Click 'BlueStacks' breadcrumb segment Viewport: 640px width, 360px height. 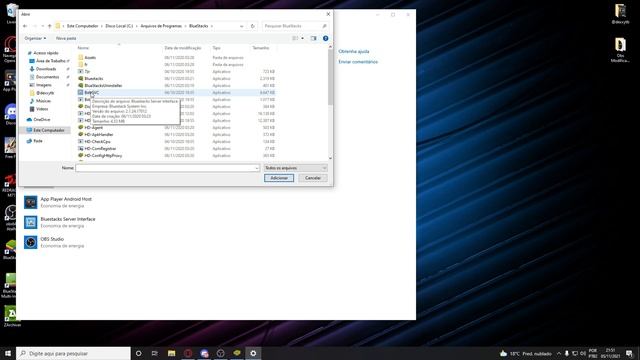click(x=198, y=26)
